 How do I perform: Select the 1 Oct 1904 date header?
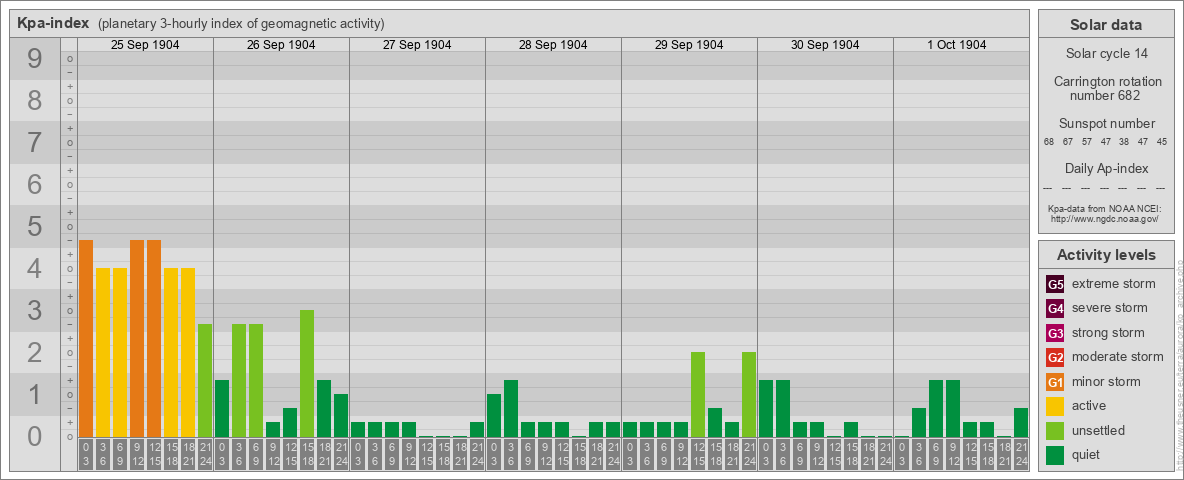click(957, 45)
